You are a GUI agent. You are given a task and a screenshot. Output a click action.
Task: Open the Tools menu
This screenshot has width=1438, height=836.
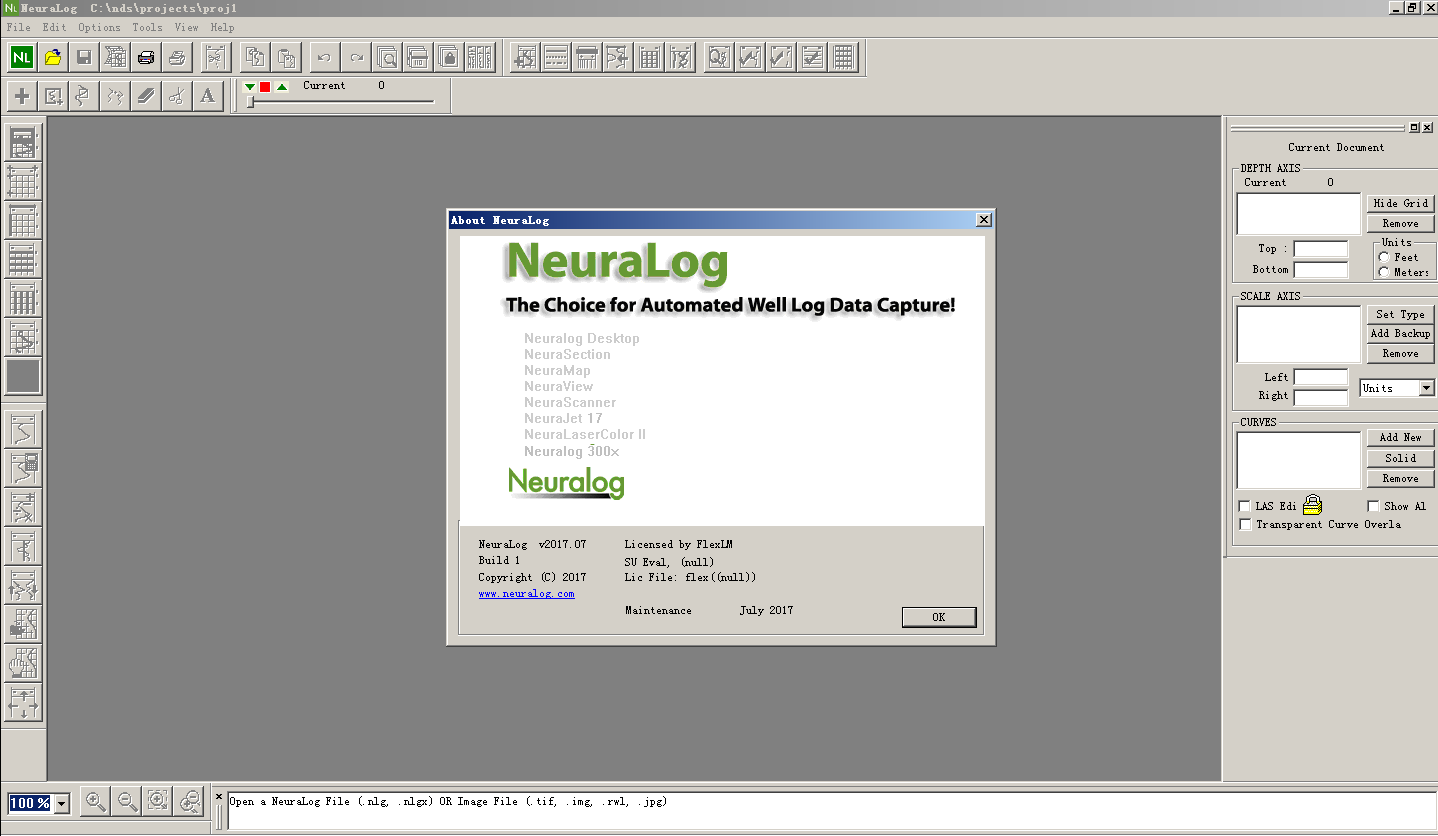(147, 27)
